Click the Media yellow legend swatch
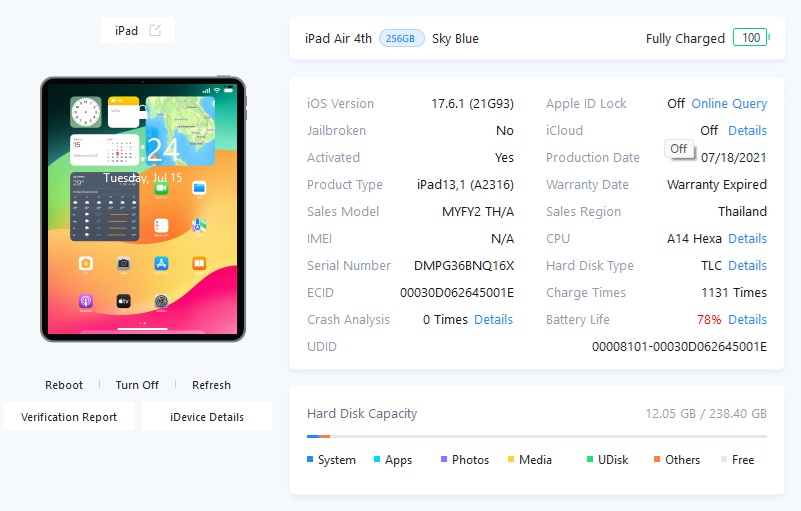Screen dimensions: 801x511 pos(511,459)
